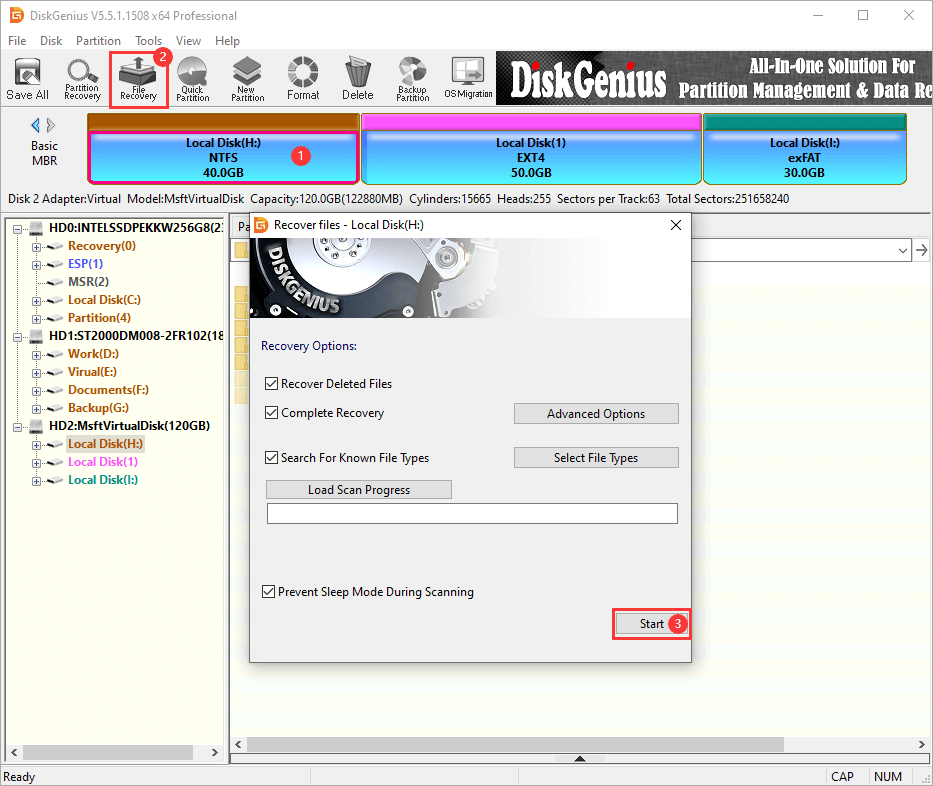The image size is (933, 786).
Task: Select MSR(2) in the disk tree
Action: coord(88,281)
